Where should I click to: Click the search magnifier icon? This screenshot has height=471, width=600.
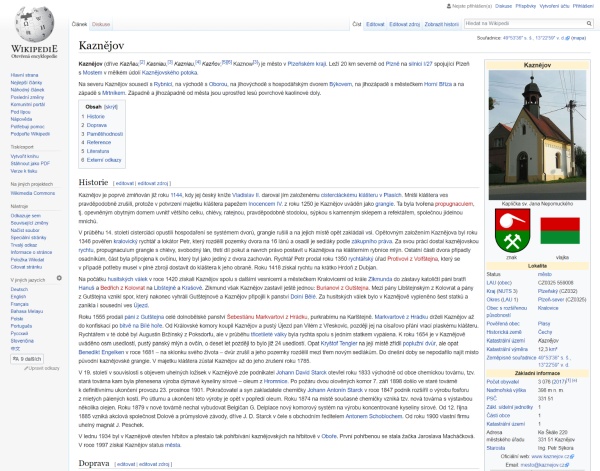tap(589, 24)
